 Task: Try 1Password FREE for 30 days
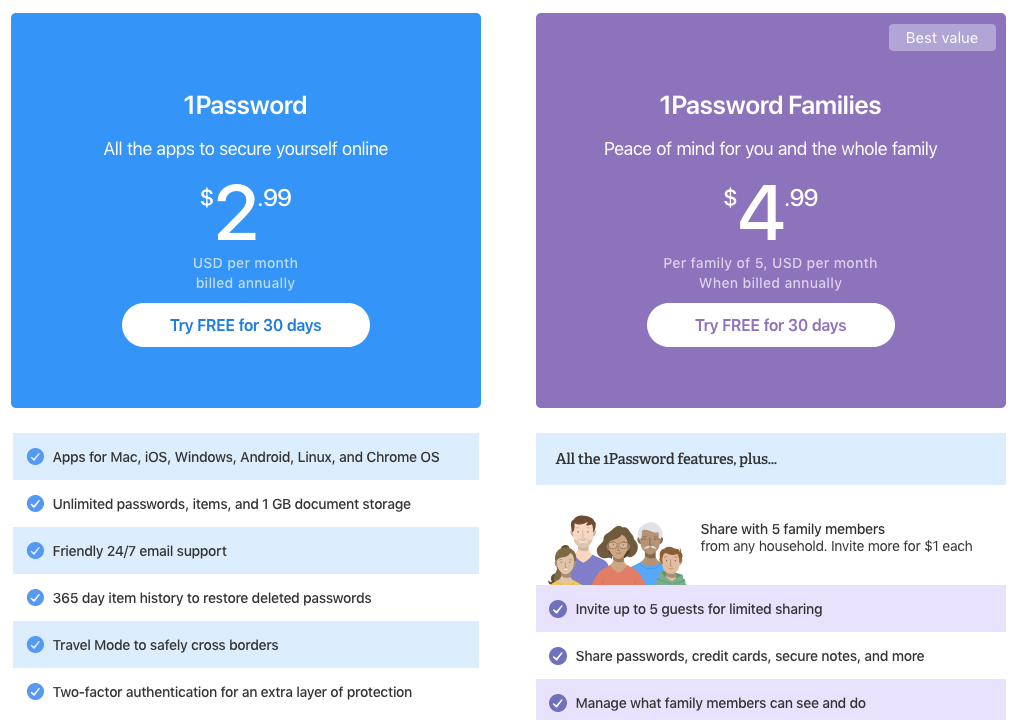tap(245, 325)
